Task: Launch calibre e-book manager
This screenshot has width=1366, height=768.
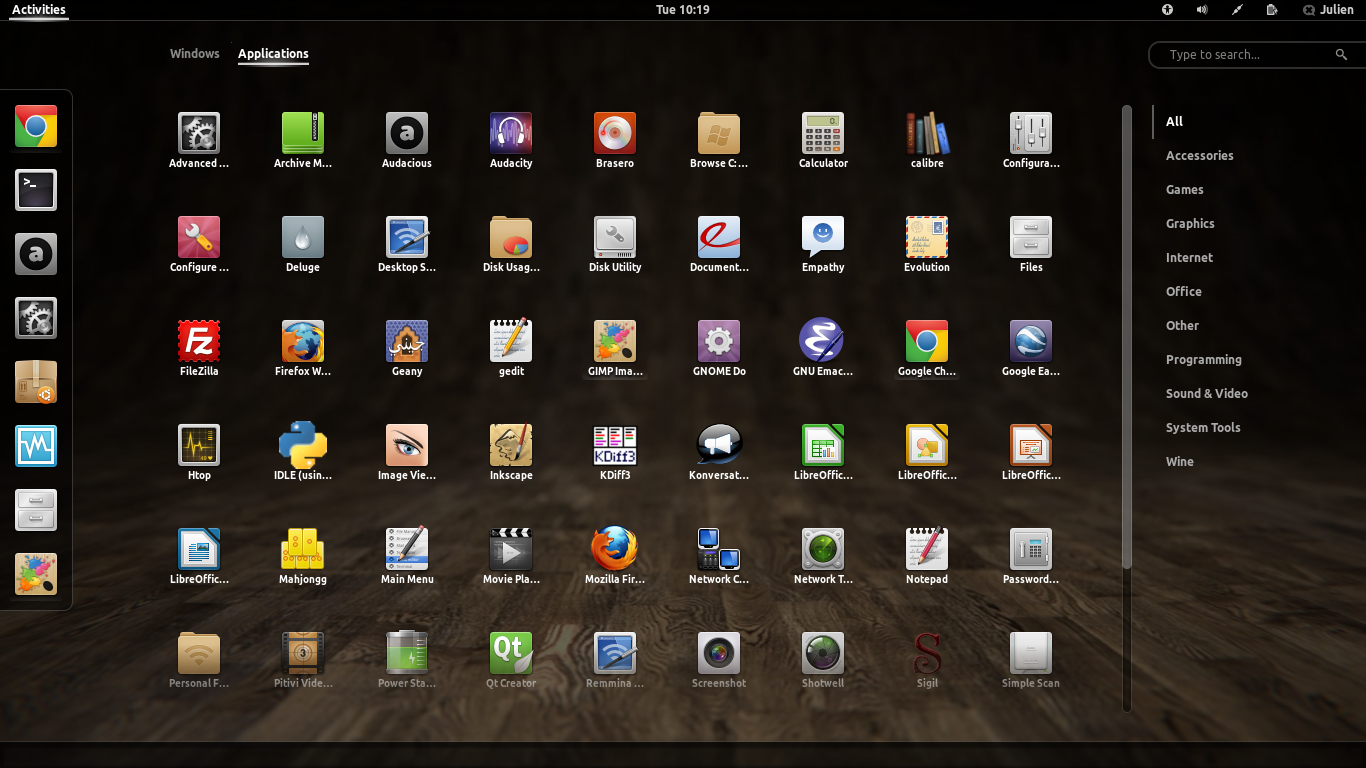Action: click(927, 140)
